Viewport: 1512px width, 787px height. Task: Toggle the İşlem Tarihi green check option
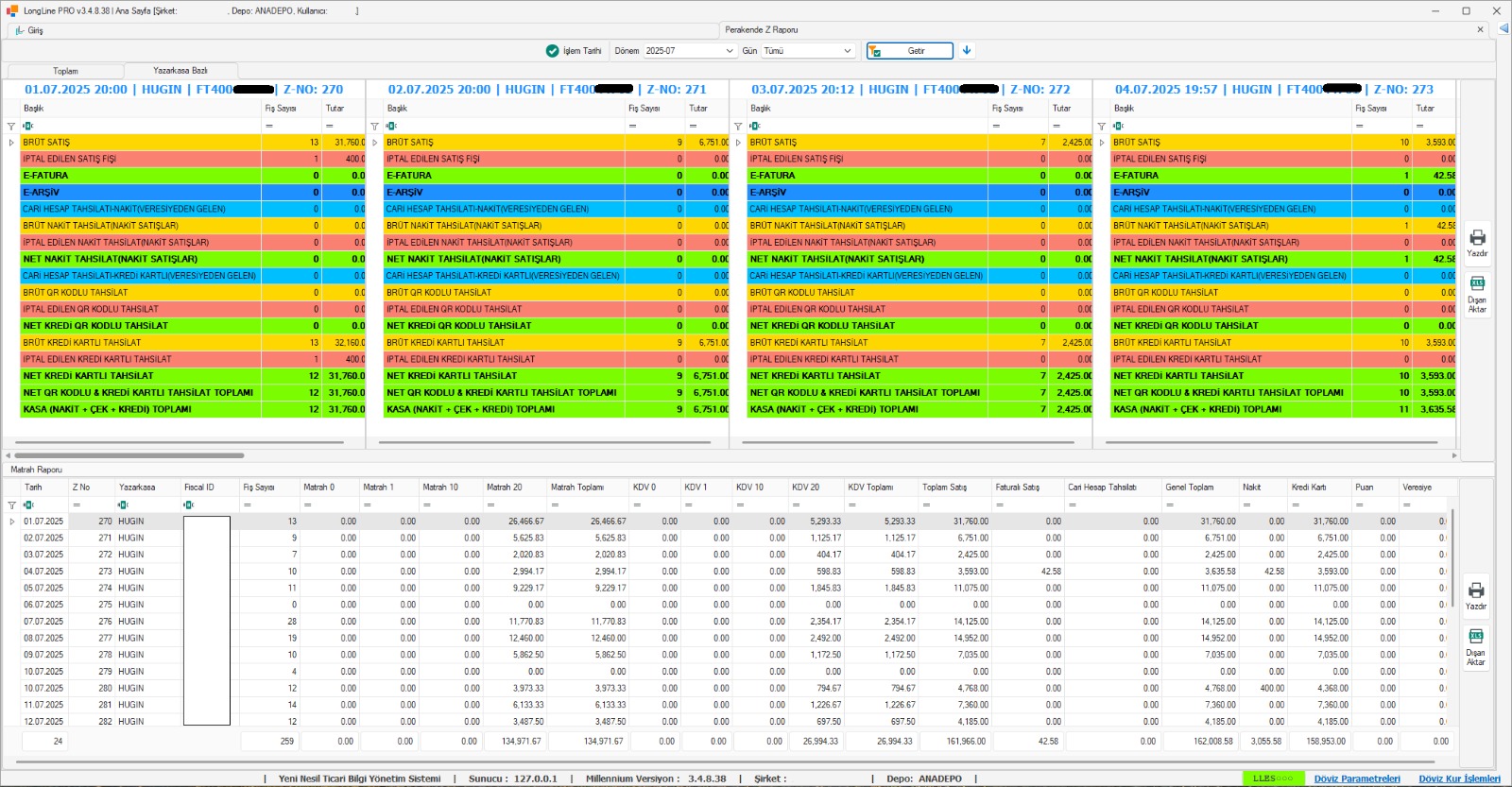coord(553,51)
